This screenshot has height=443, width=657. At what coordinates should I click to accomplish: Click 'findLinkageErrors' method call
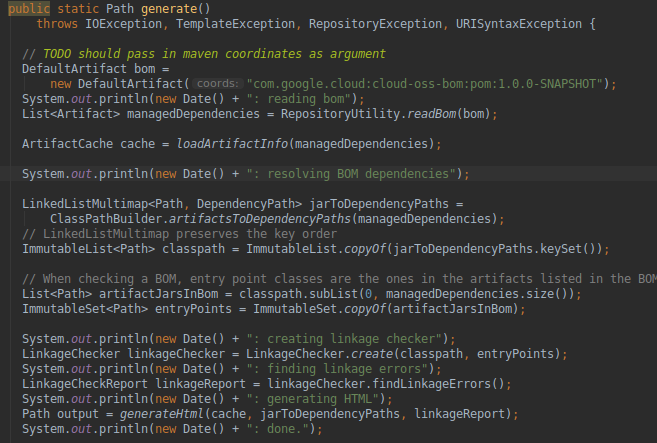tap(431, 384)
